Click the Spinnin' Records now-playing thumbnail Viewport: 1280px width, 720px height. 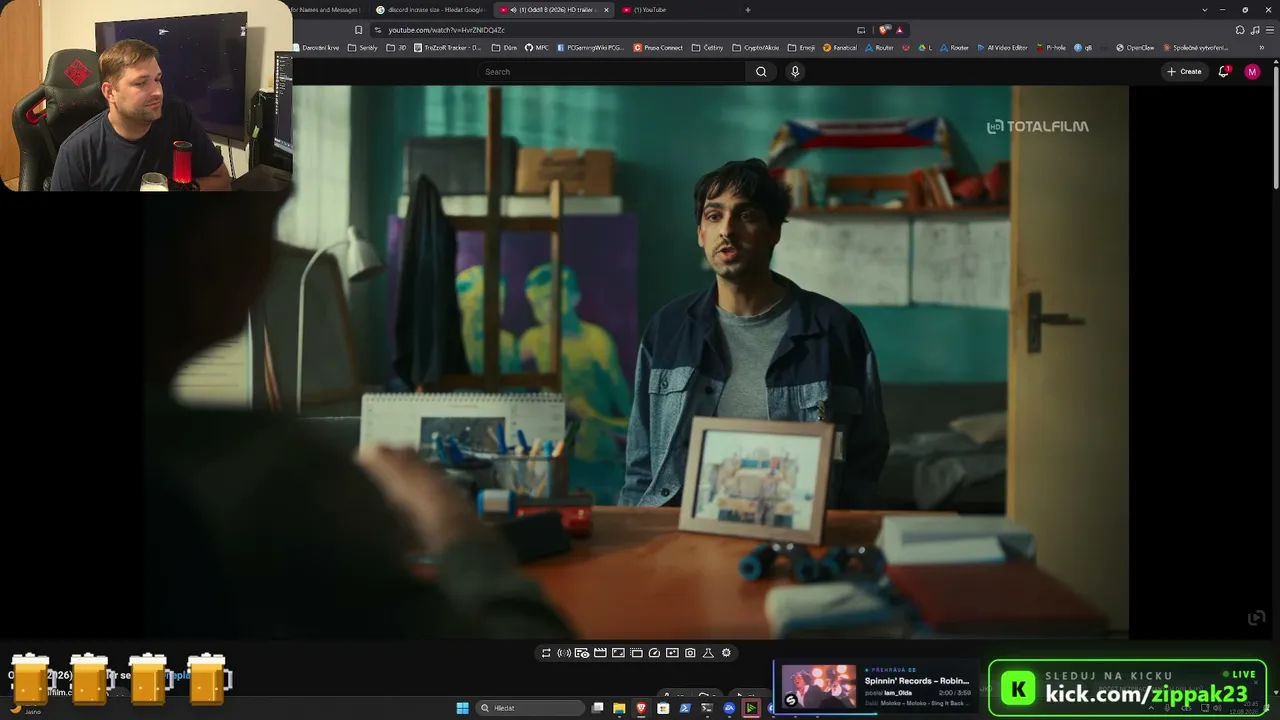click(x=819, y=687)
